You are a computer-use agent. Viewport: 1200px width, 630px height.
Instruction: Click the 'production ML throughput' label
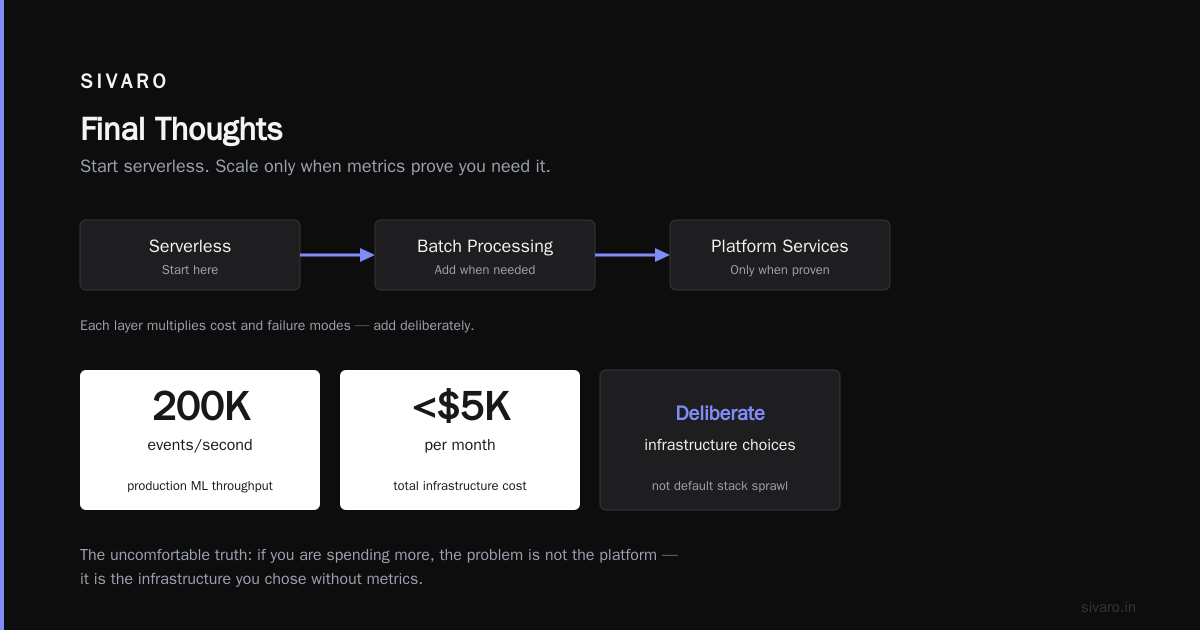point(200,486)
